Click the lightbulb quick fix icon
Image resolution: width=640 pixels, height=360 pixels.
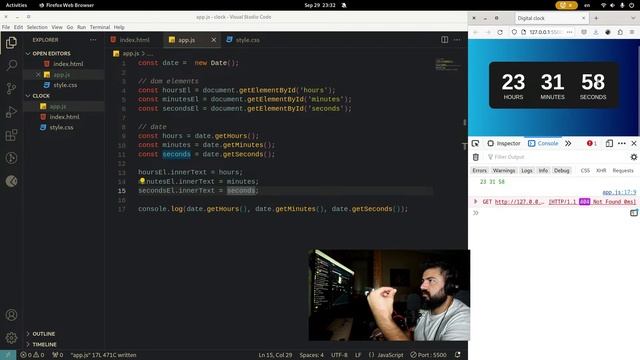pos(142,181)
